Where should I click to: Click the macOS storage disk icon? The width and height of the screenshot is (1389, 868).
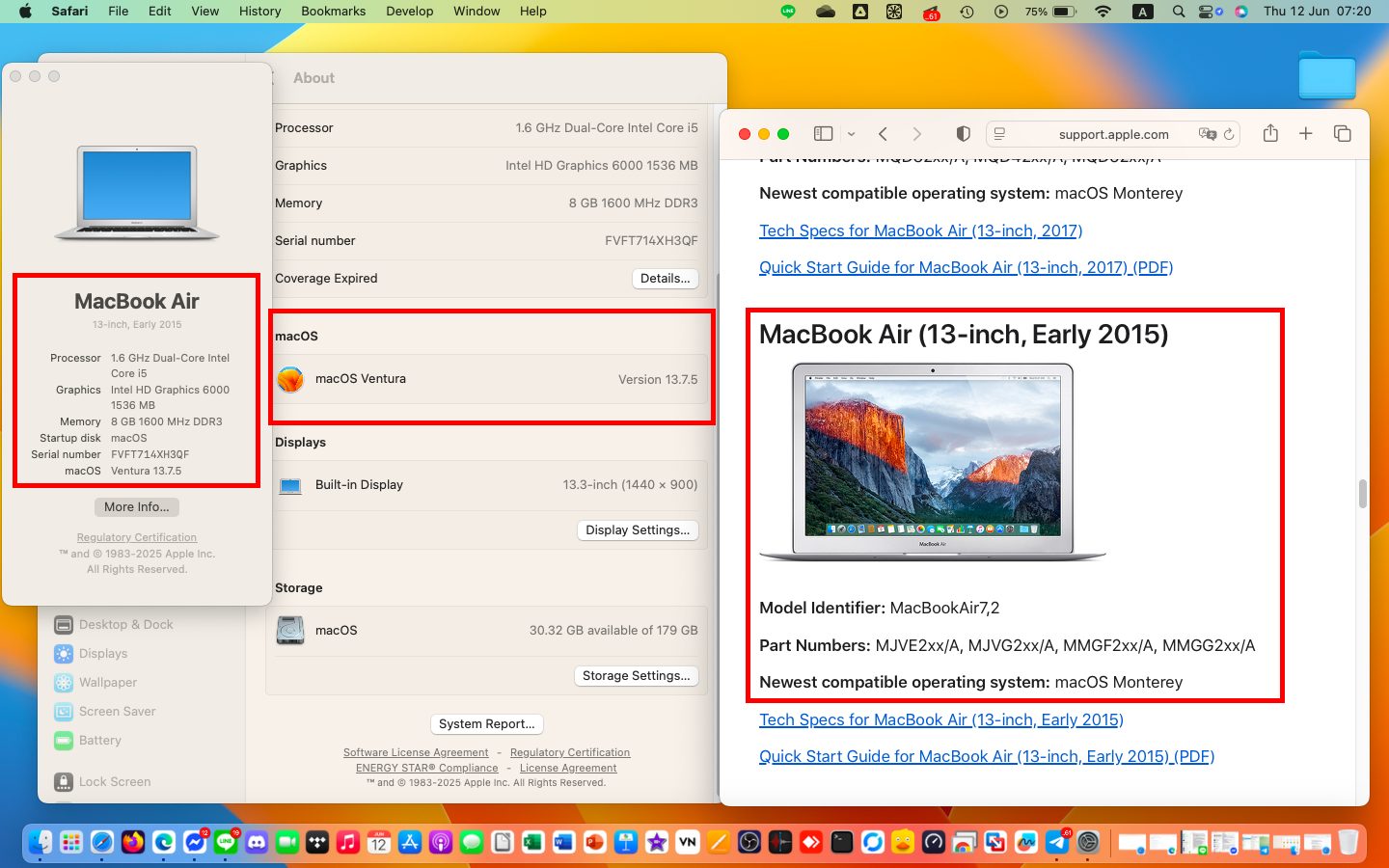pyautogui.click(x=290, y=630)
